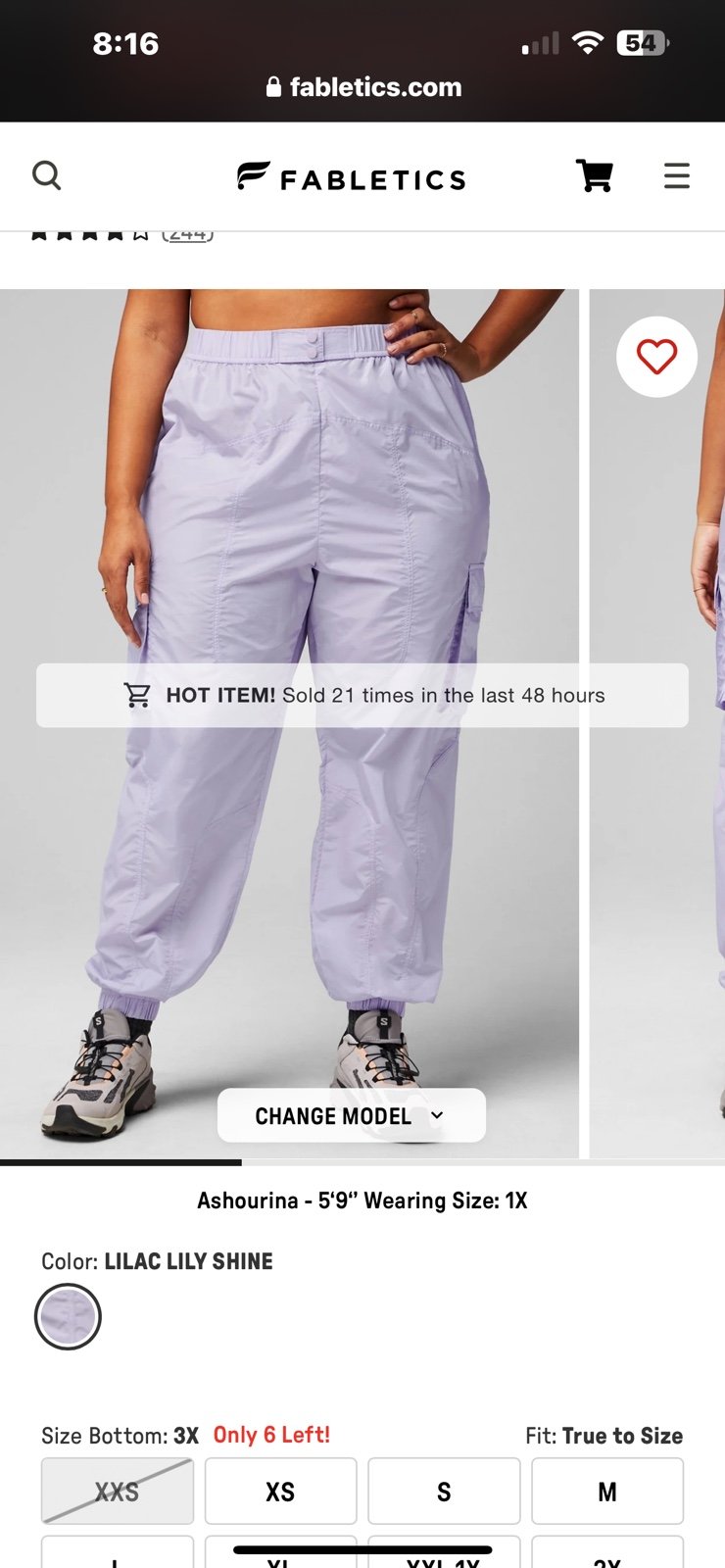Click the star rating icons
Viewport: 725px width, 1568px height.
click(x=89, y=234)
